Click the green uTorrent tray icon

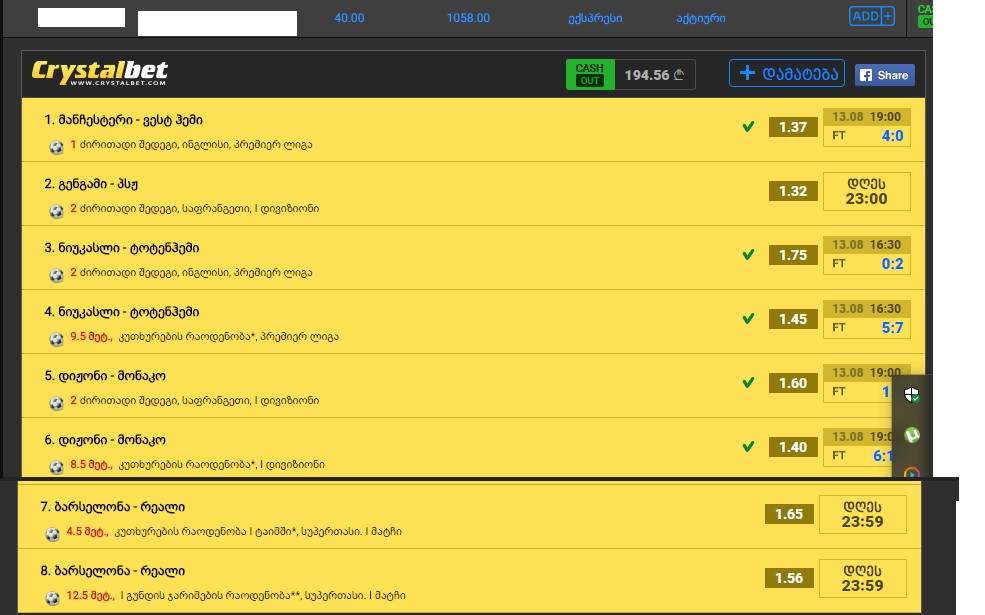(912, 435)
